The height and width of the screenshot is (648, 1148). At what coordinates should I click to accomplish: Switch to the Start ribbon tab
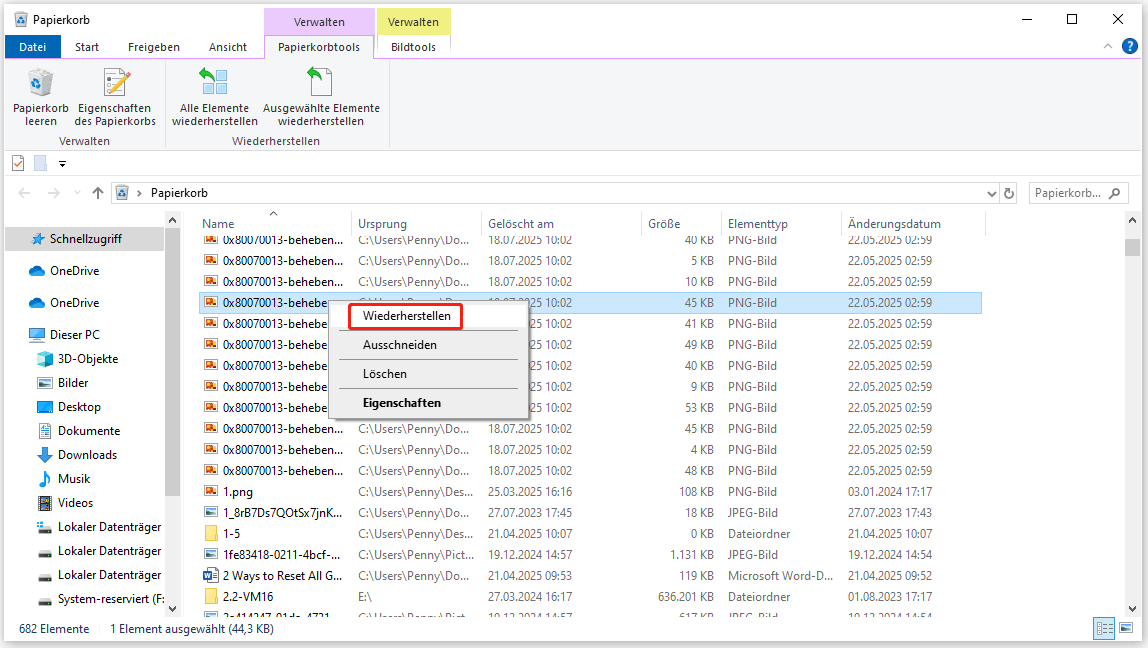(86, 47)
